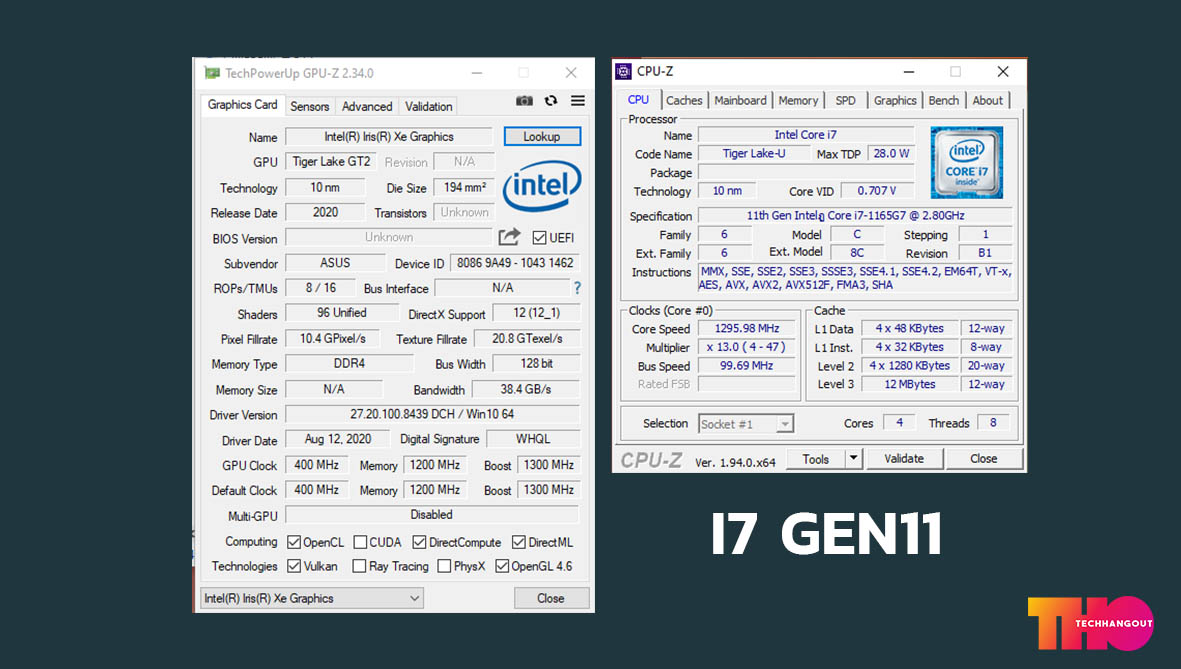Open the Caches tab in CPU-Z
The height and width of the screenshot is (669, 1181).
(x=684, y=100)
